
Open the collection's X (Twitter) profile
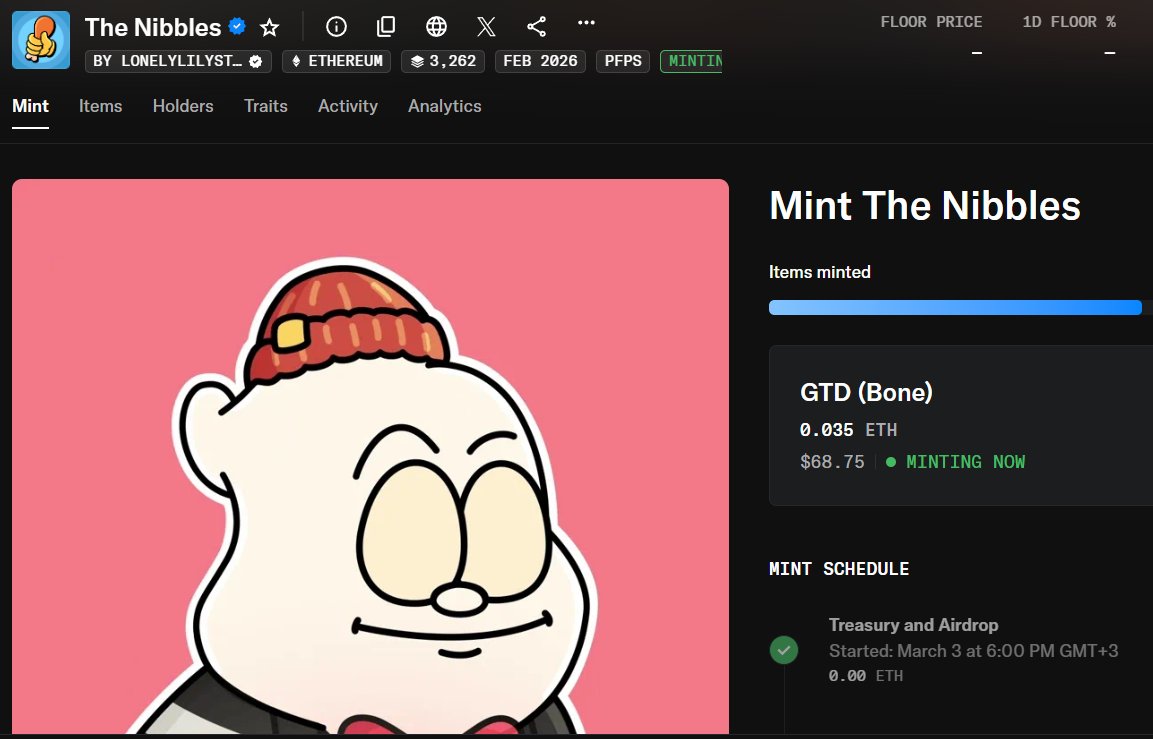pos(486,27)
